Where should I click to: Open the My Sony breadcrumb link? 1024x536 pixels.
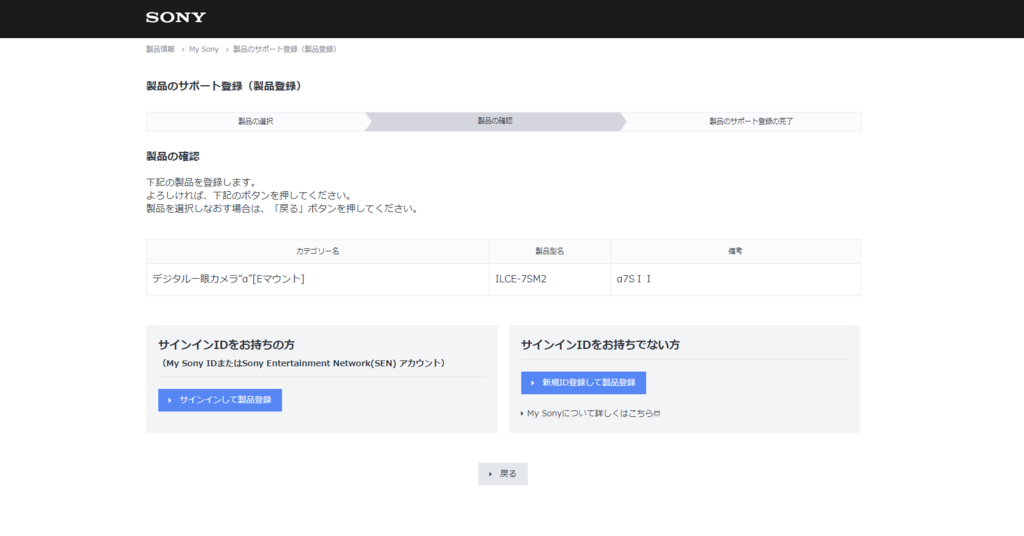click(x=204, y=50)
